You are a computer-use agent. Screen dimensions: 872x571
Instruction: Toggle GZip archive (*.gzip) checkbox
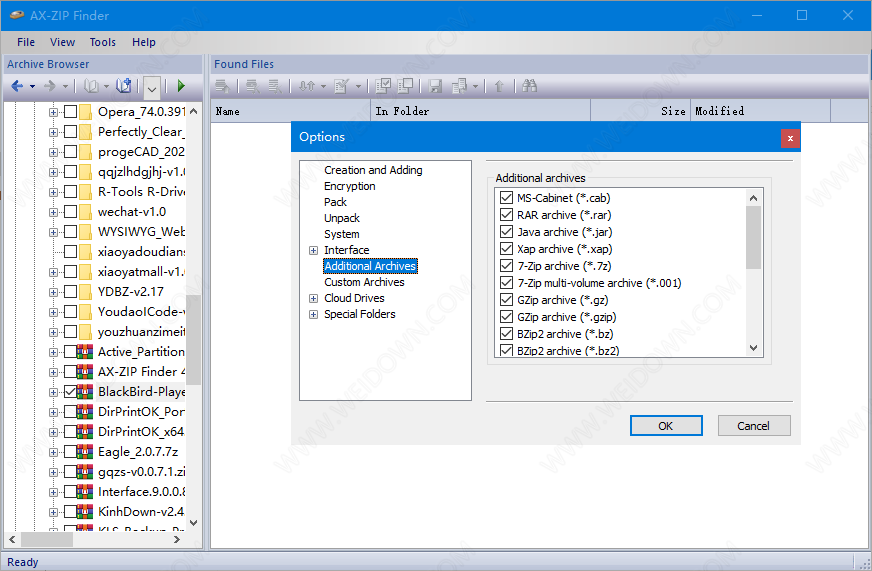(x=506, y=317)
